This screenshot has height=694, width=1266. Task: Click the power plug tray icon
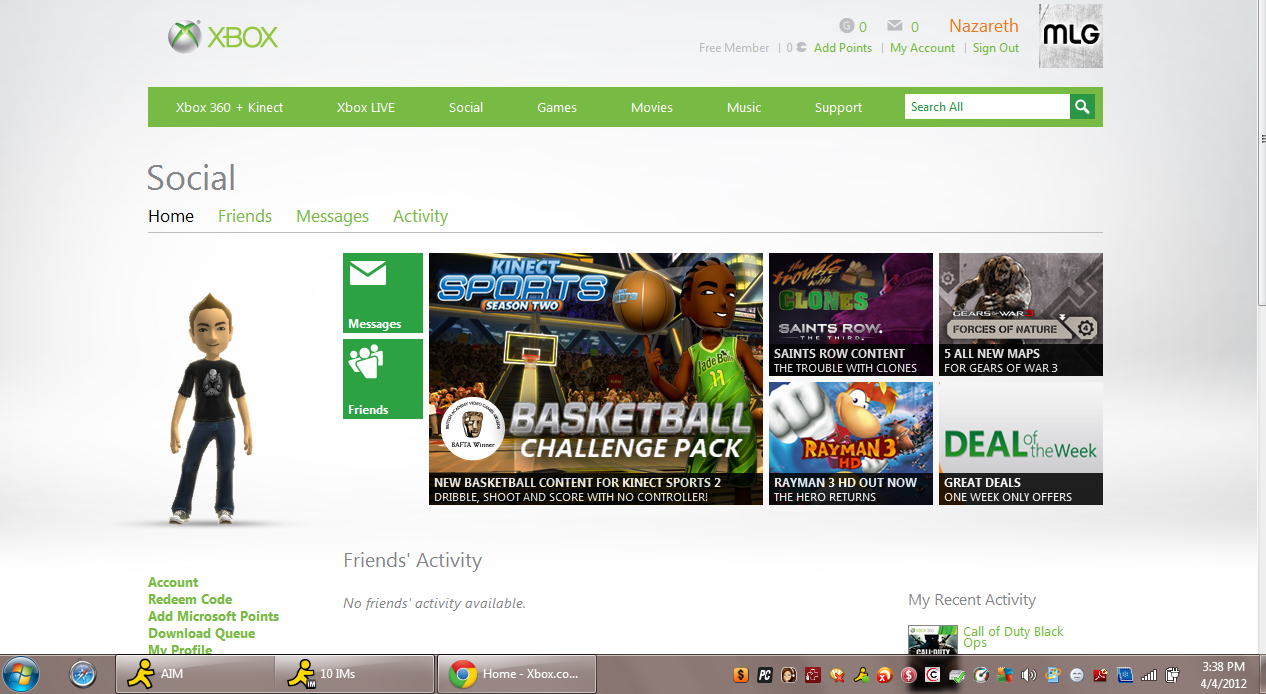1172,675
